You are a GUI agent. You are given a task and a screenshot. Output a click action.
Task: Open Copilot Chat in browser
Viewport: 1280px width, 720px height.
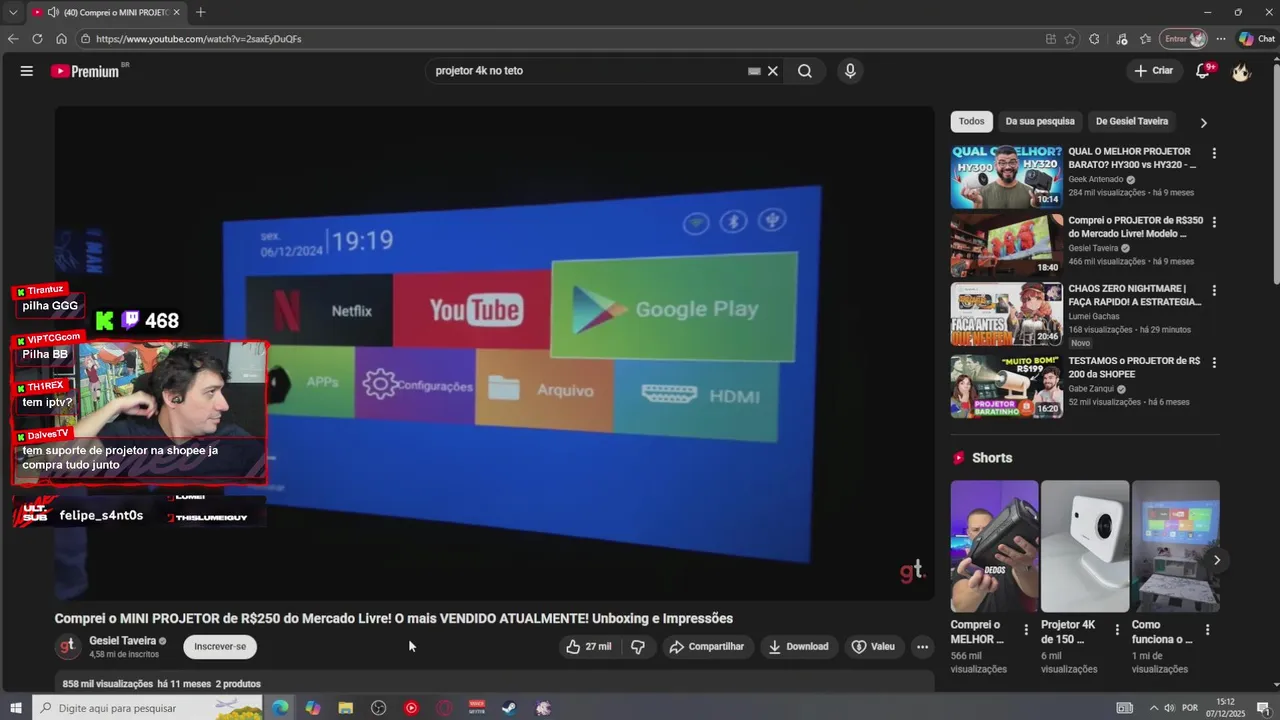tap(1257, 39)
